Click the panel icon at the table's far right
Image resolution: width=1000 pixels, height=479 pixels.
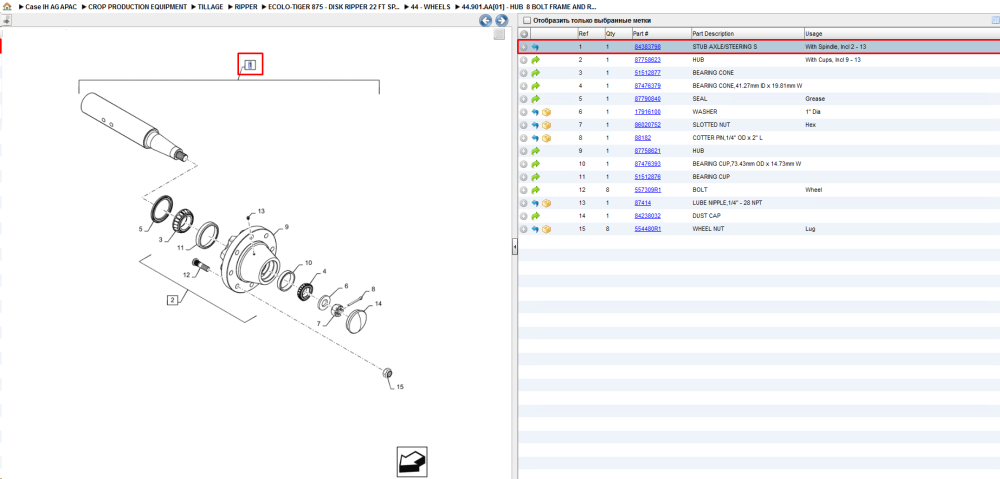[995, 20]
